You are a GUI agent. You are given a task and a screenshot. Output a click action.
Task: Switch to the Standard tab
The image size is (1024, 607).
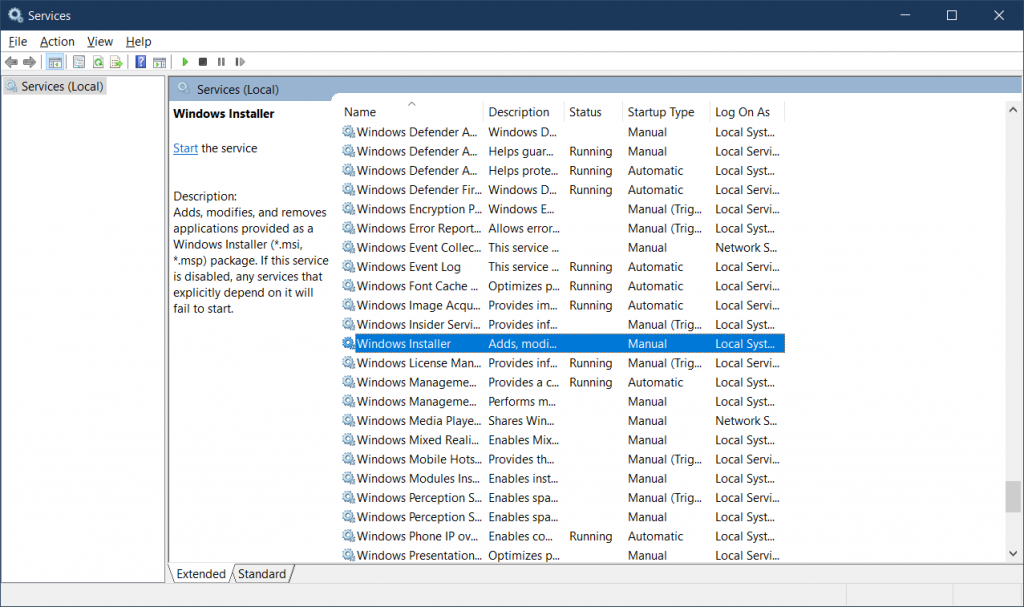click(262, 574)
